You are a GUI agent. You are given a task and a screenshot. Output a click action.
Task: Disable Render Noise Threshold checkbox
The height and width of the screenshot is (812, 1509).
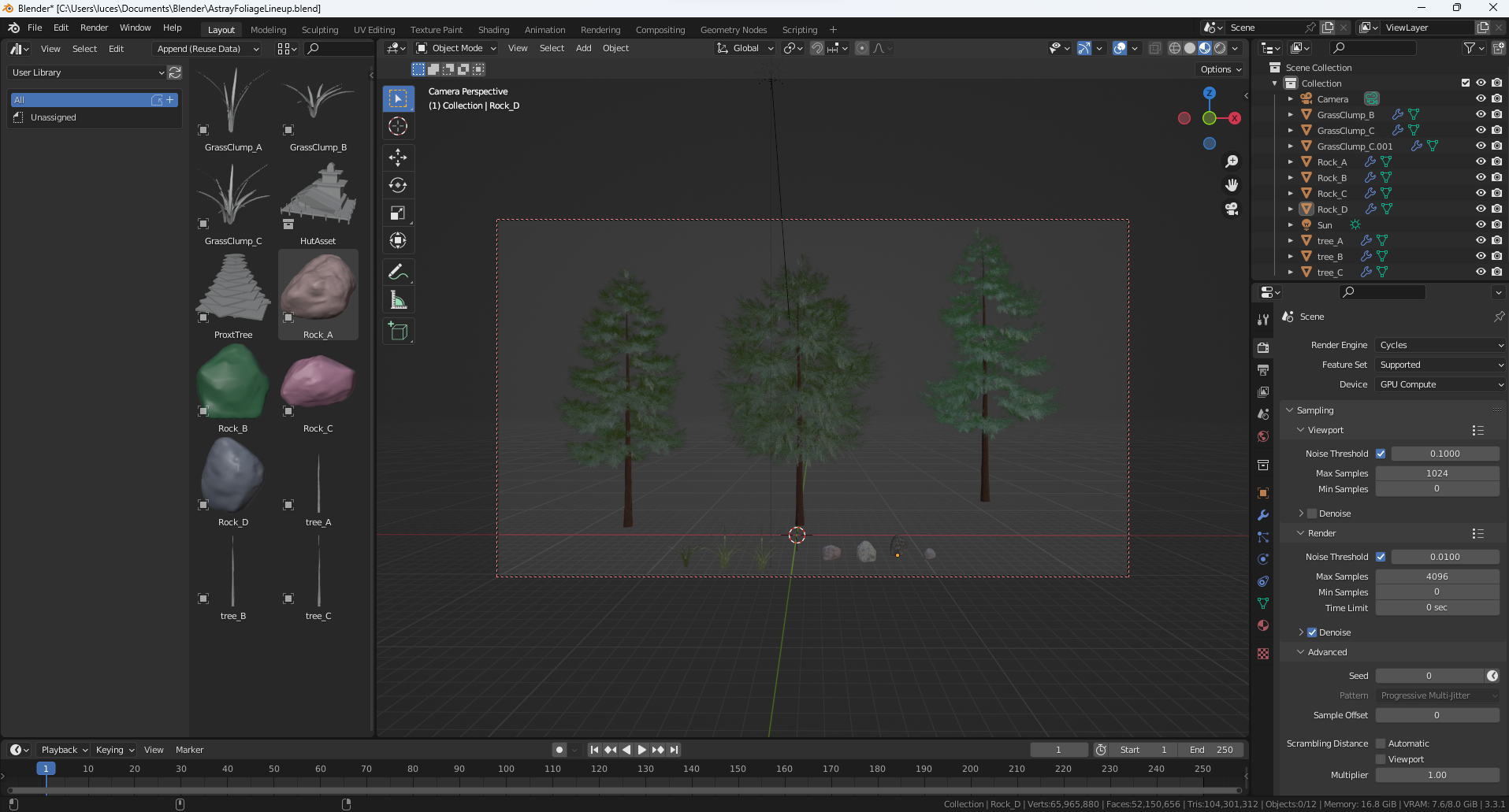click(1381, 557)
